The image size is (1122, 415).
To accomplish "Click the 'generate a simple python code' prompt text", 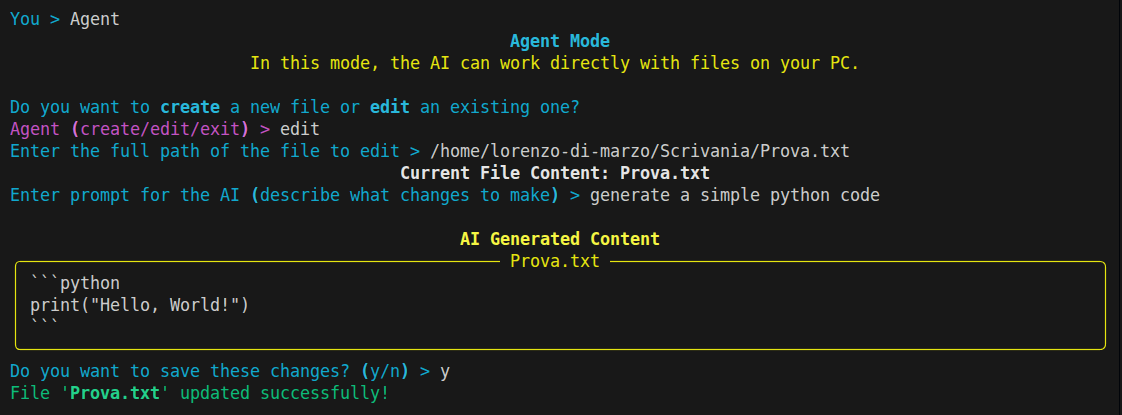I will [735, 195].
